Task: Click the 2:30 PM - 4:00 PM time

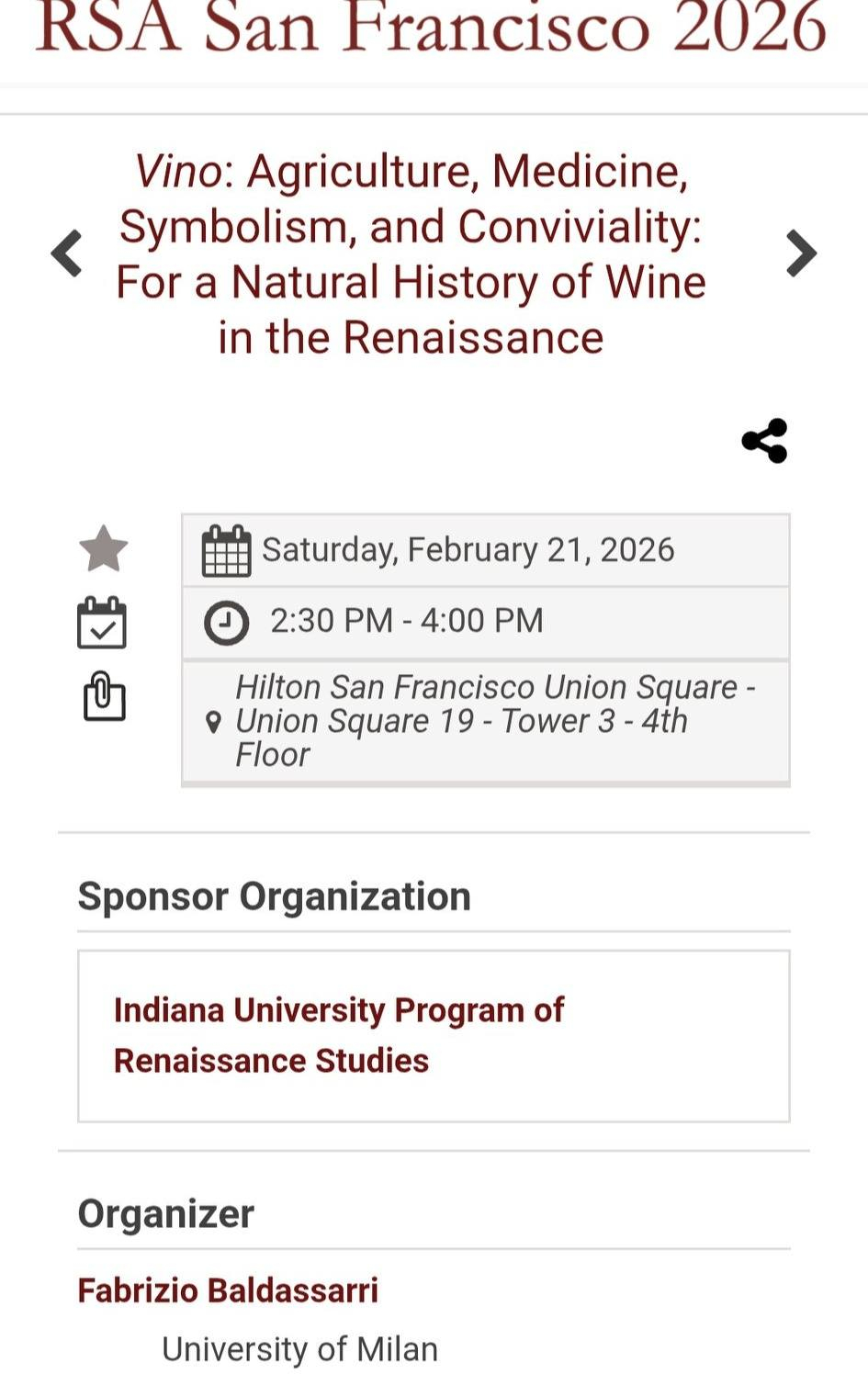Action: point(406,621)
